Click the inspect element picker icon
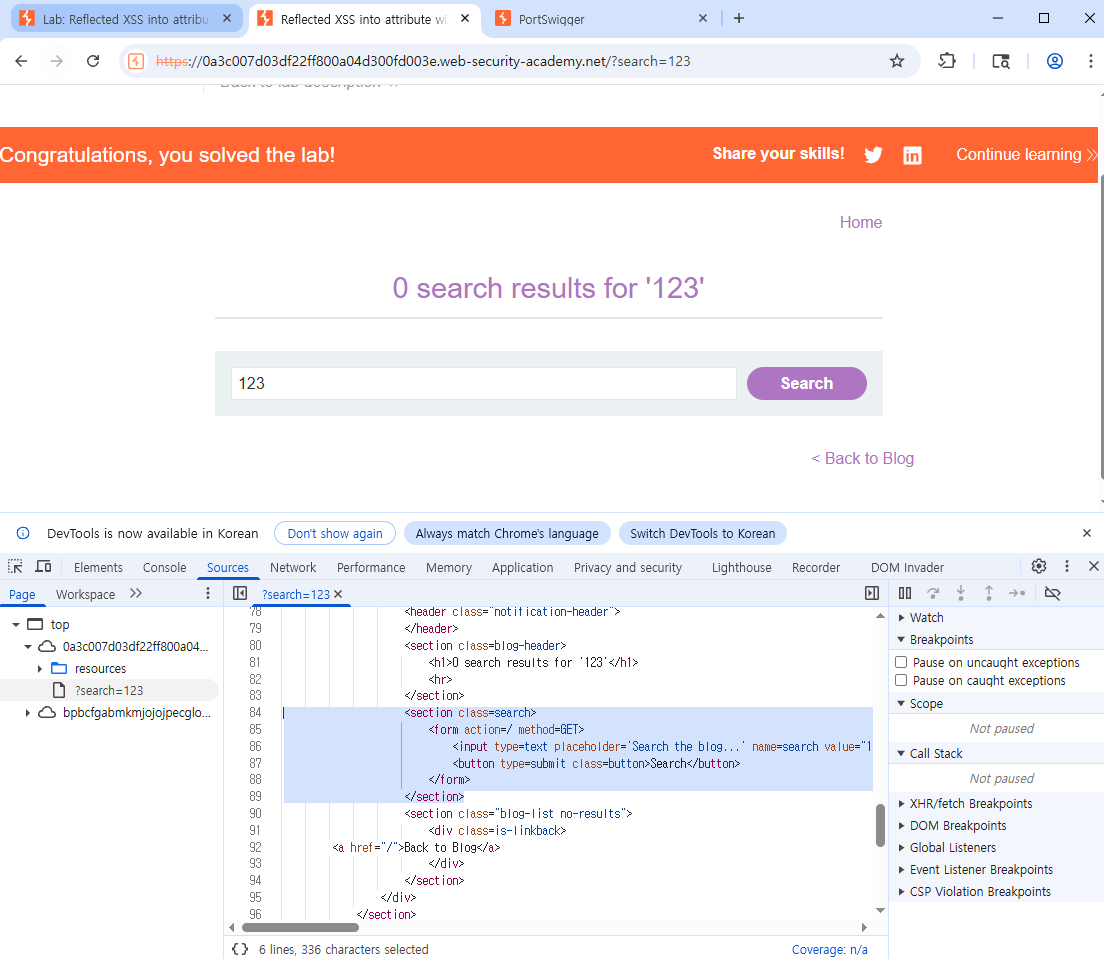 15,566
